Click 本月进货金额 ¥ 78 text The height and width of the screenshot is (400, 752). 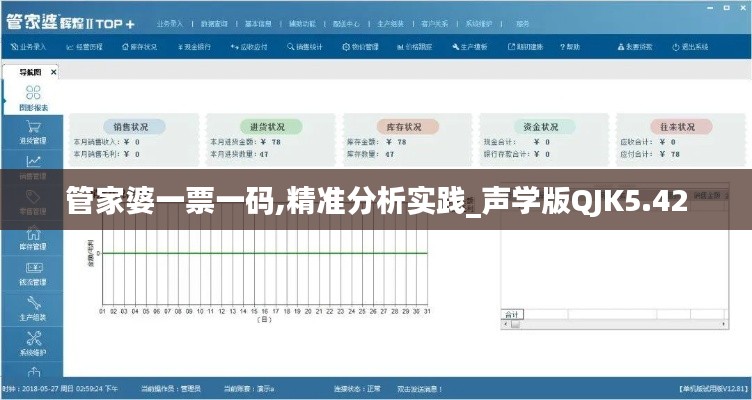click(x=246, y=142)
